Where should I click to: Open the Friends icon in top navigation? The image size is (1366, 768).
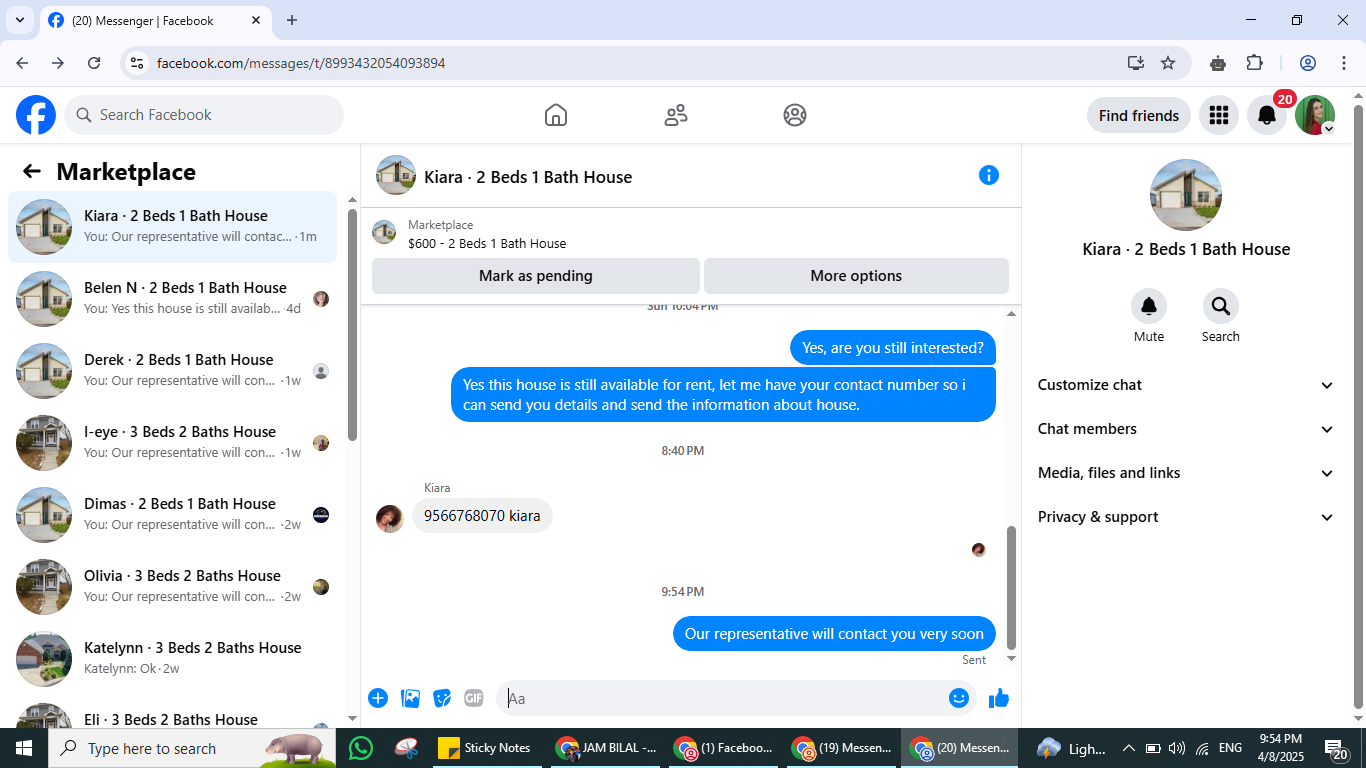[x=676, y=115]
